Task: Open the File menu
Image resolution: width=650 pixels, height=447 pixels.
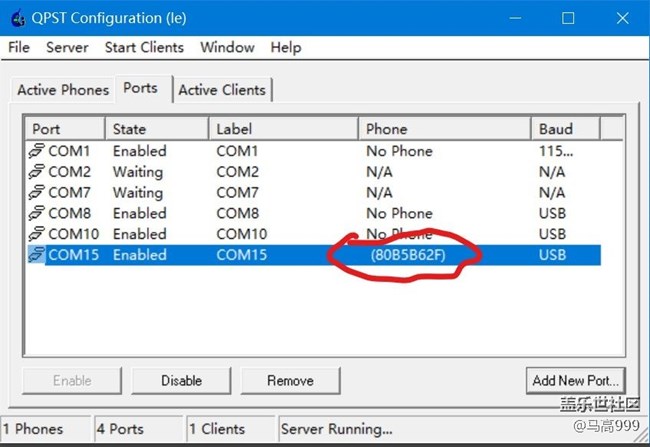Action: [19, 47]
